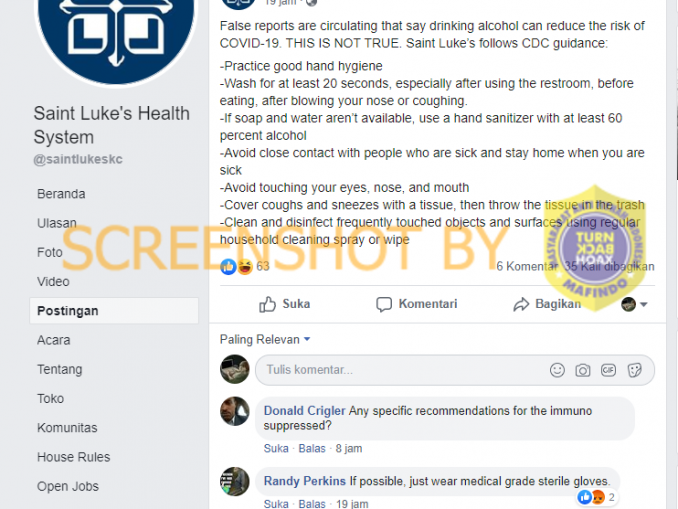Click the sticker icon in comment box

[x=634, y=370]
